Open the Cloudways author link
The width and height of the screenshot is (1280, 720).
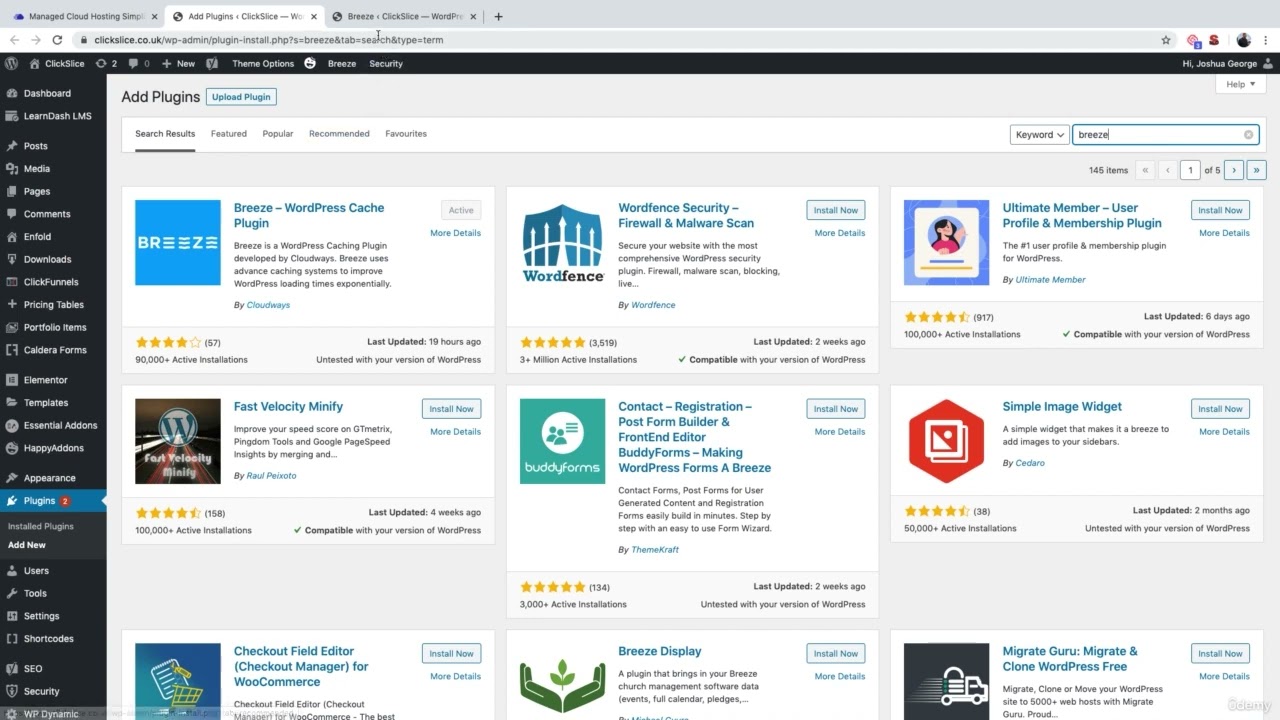(x=268, y=305)
